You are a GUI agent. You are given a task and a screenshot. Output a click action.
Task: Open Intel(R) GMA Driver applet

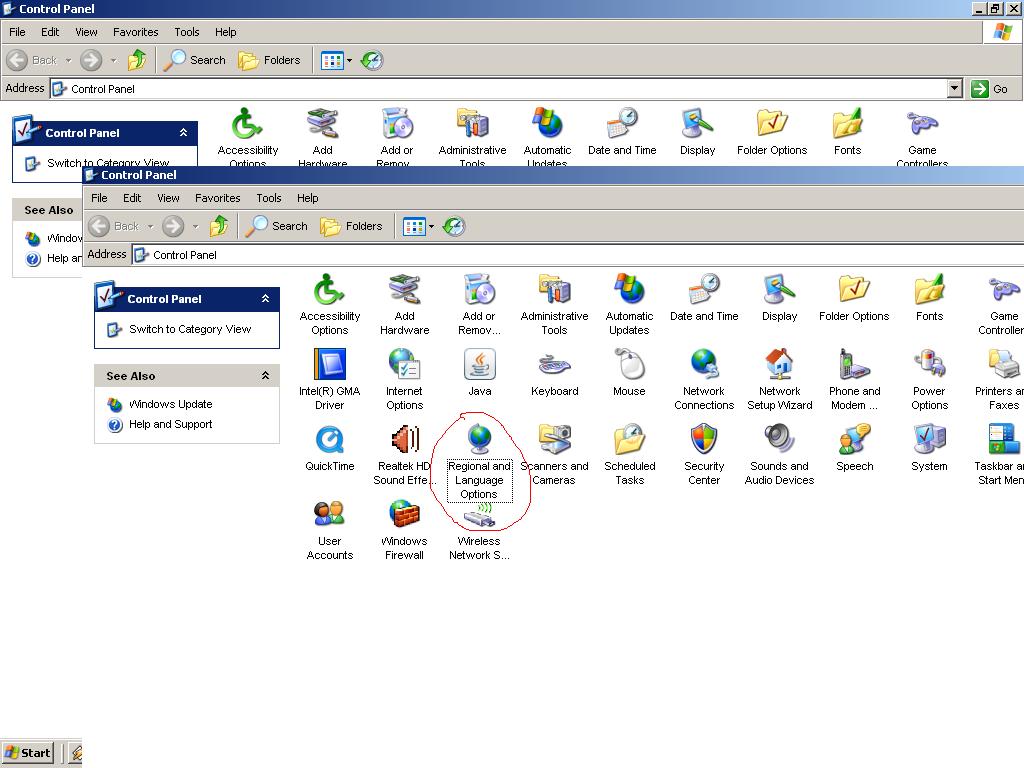click(329, 379)
